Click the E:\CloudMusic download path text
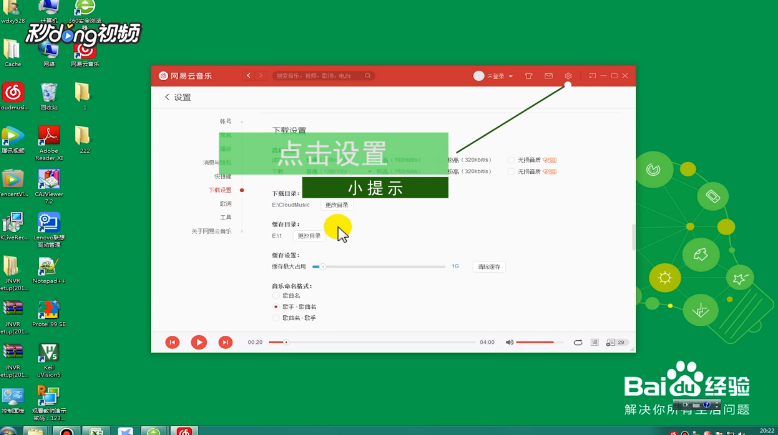This screenshot has height=435, width=778. pyautogui.click(x=291, y=205)
